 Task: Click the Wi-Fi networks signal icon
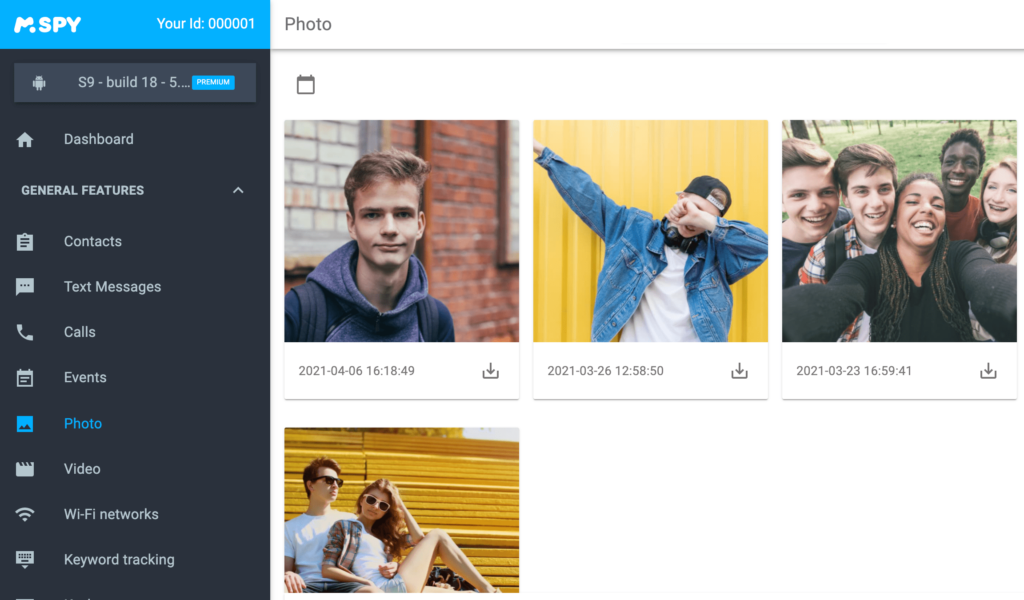[x=25, y=514]
